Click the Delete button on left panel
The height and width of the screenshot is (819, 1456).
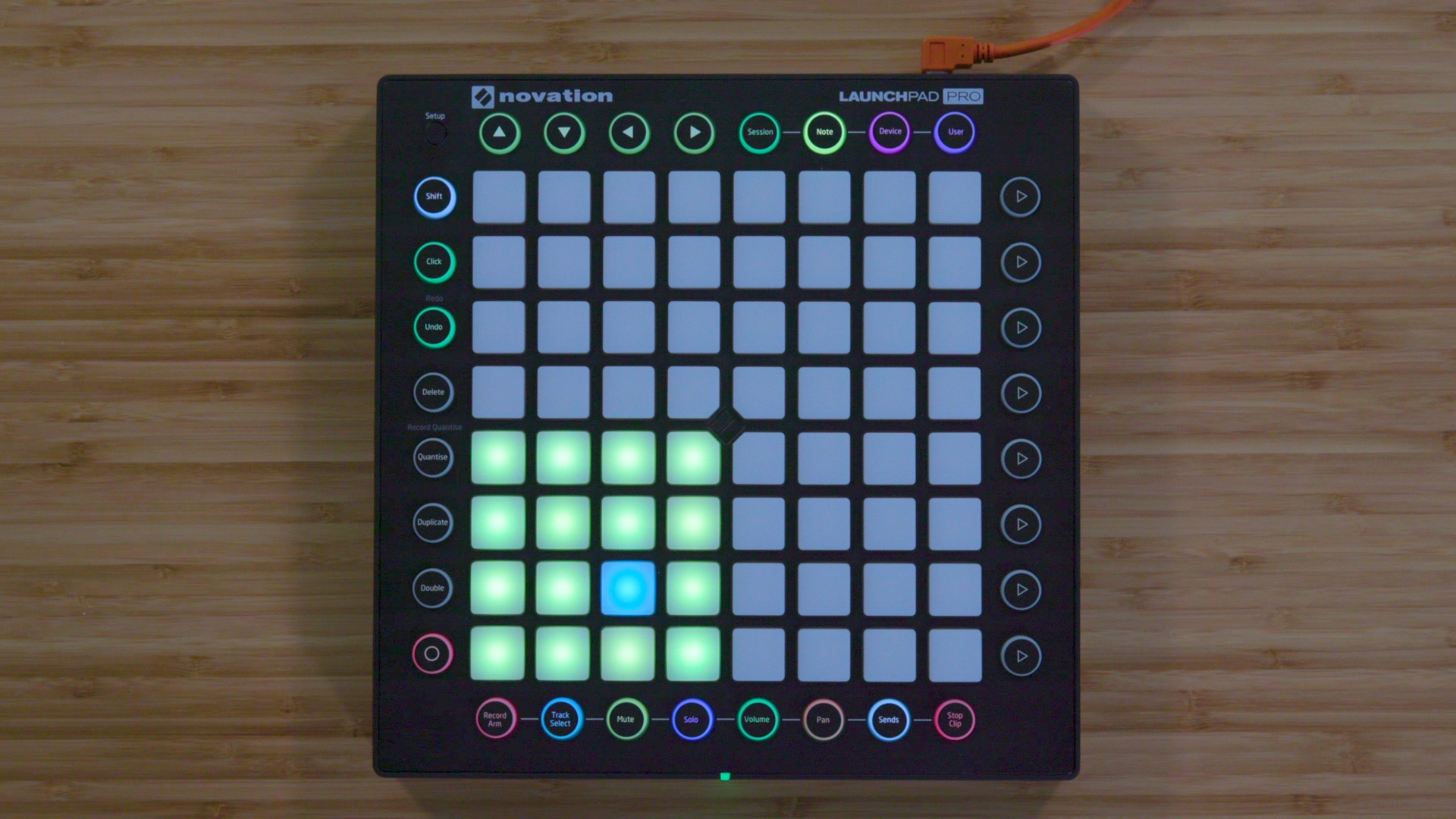pos(435,392)
